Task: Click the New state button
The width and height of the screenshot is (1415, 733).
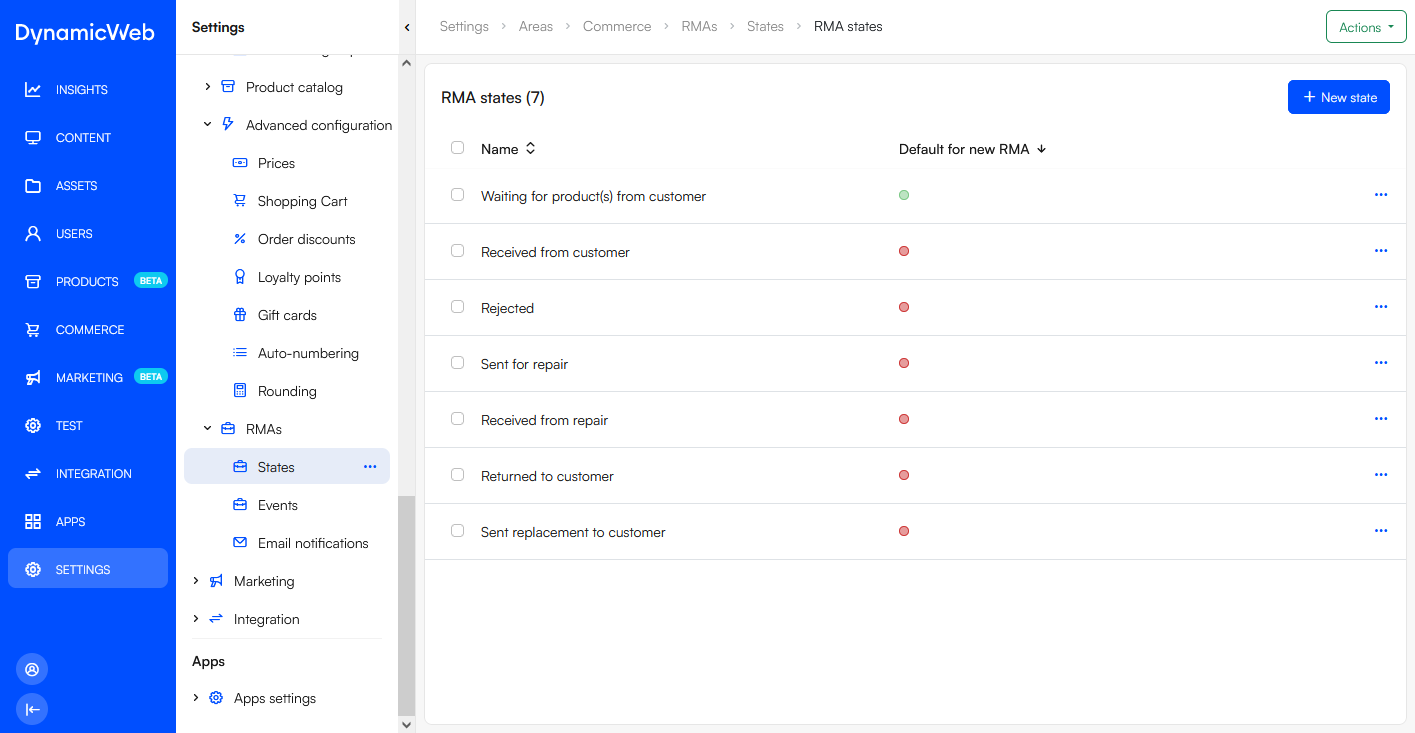Action: [1339, 97]
